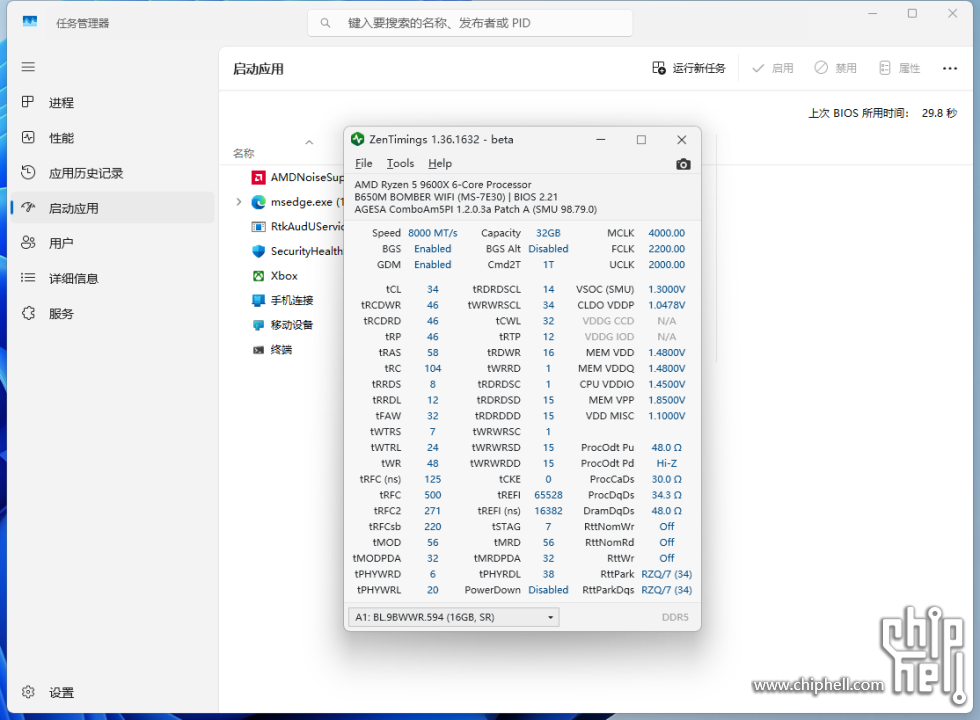Image resolution: width=980 pixels, height=720 pixels.
Task: Click the Task Manager app icon in the title bar
Action: click(30, 22)
